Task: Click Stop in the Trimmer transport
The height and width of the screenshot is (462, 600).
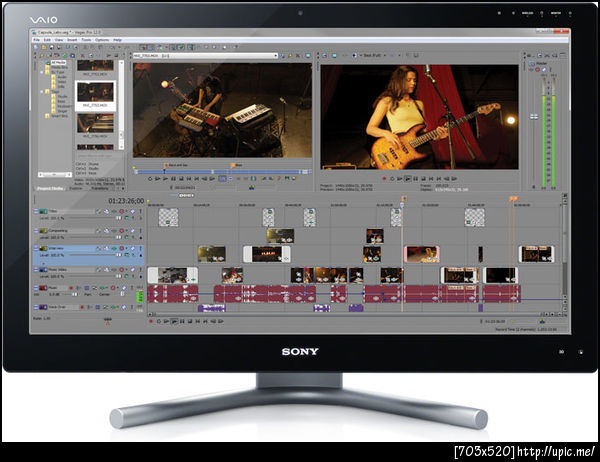Action: click(181, 179)
